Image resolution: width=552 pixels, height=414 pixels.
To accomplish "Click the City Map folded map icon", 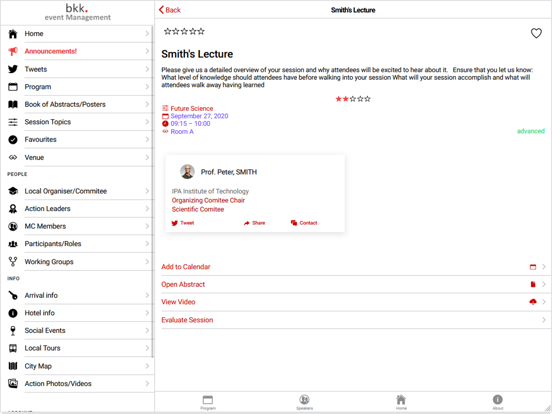I will (x=13, y=366).
